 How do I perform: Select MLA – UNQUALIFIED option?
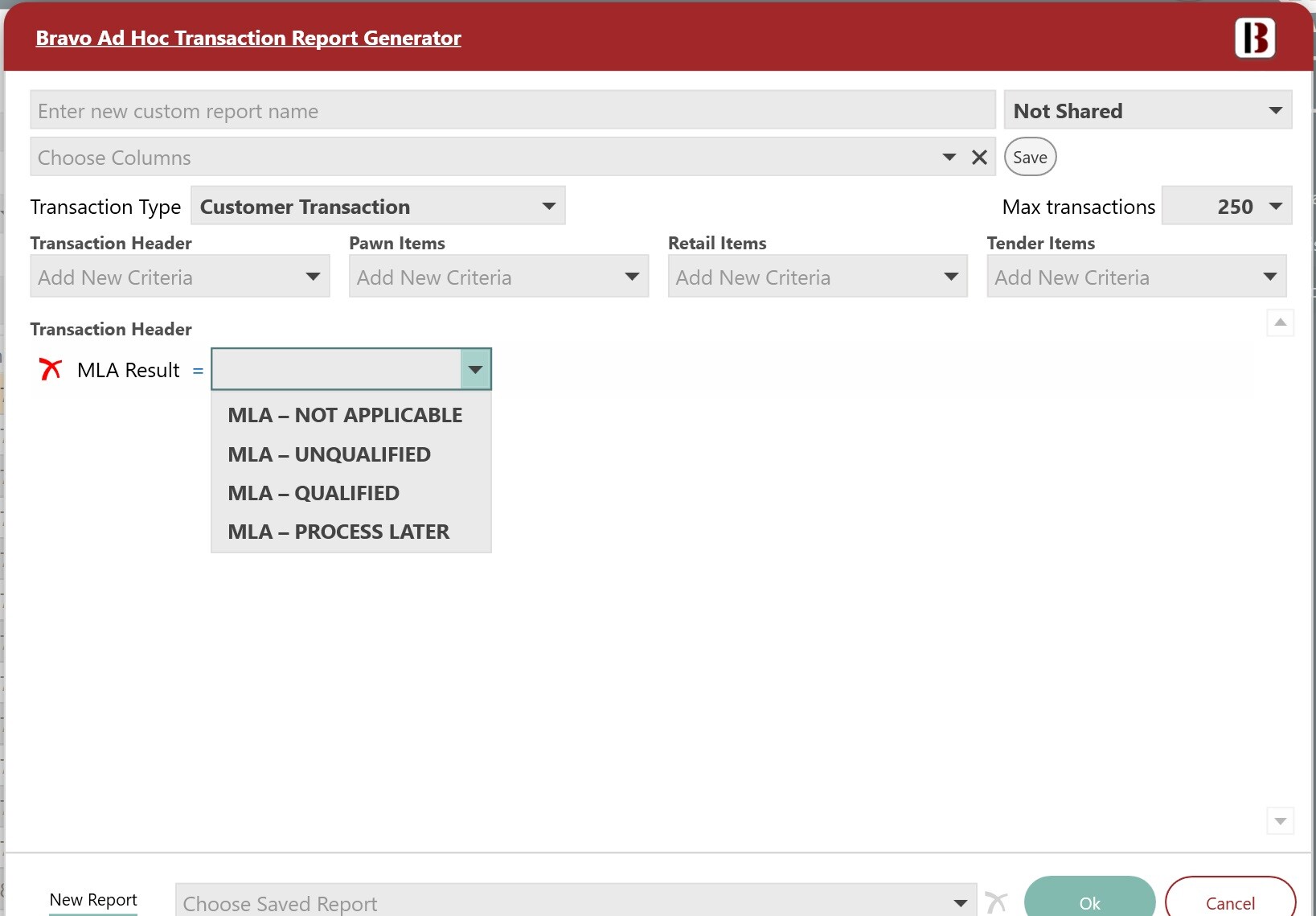click(351, 454)
